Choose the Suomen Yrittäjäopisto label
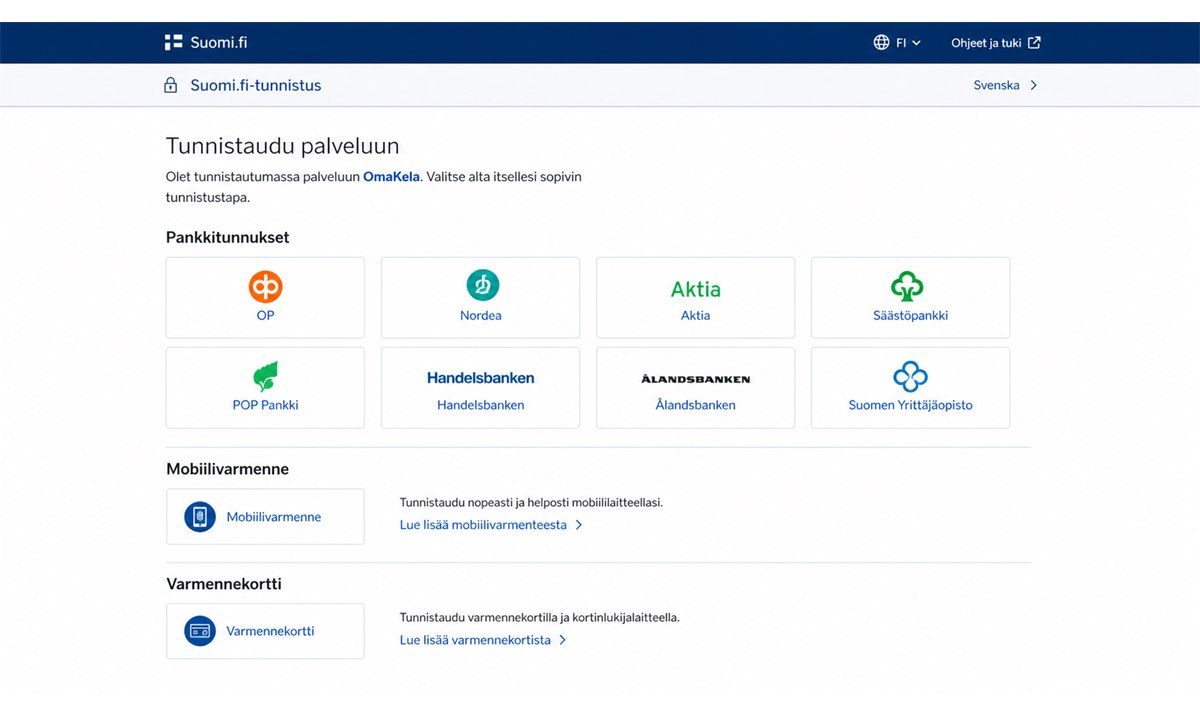Viewport: 1200px width, 720px height. coord(910,405)
